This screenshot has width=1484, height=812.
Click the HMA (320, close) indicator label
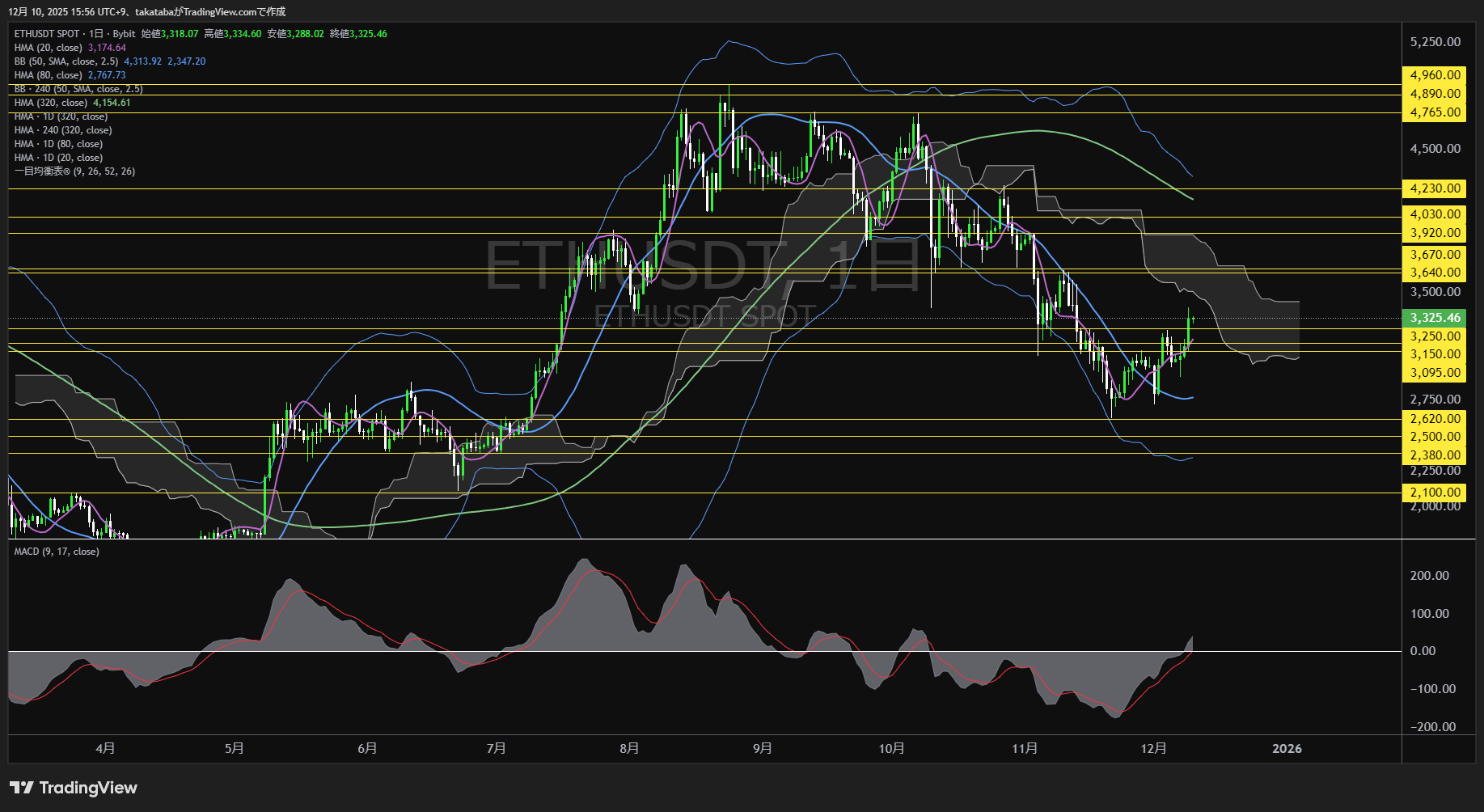pos(51,103)
